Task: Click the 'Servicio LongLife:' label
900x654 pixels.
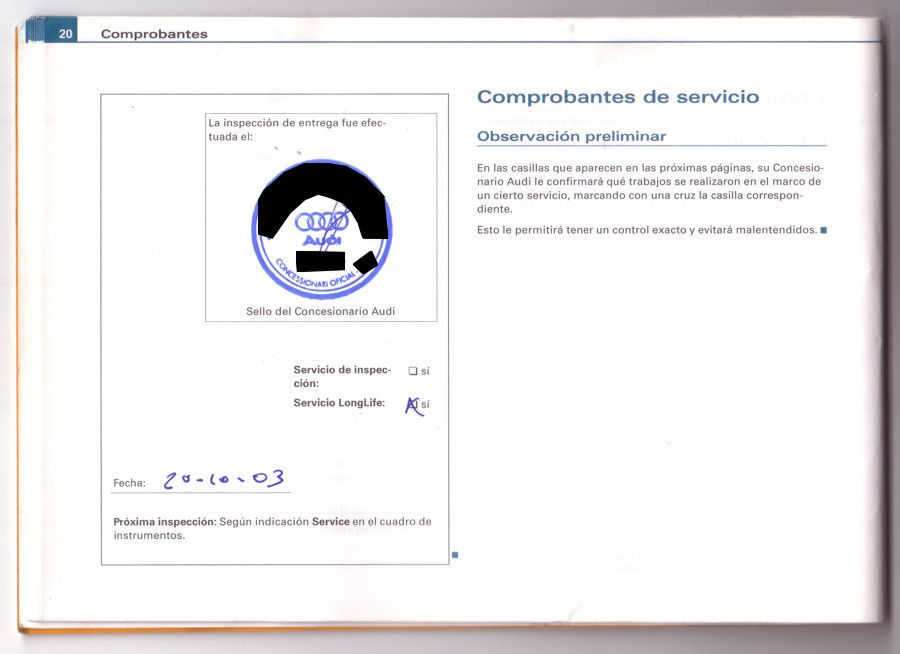Action: (339, 403)
